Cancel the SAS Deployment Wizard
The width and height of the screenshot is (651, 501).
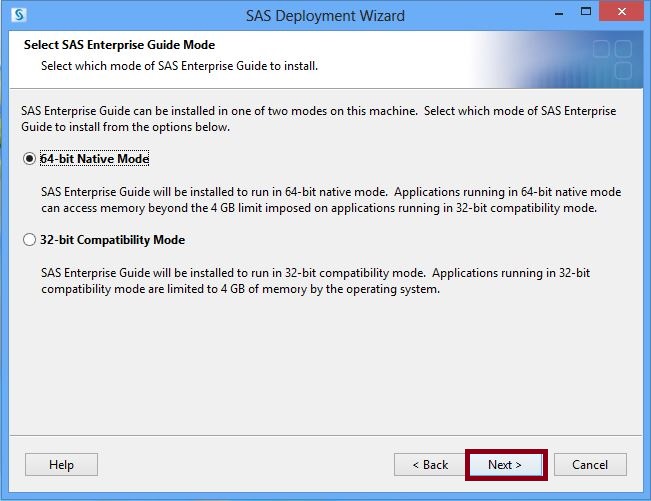590,464
